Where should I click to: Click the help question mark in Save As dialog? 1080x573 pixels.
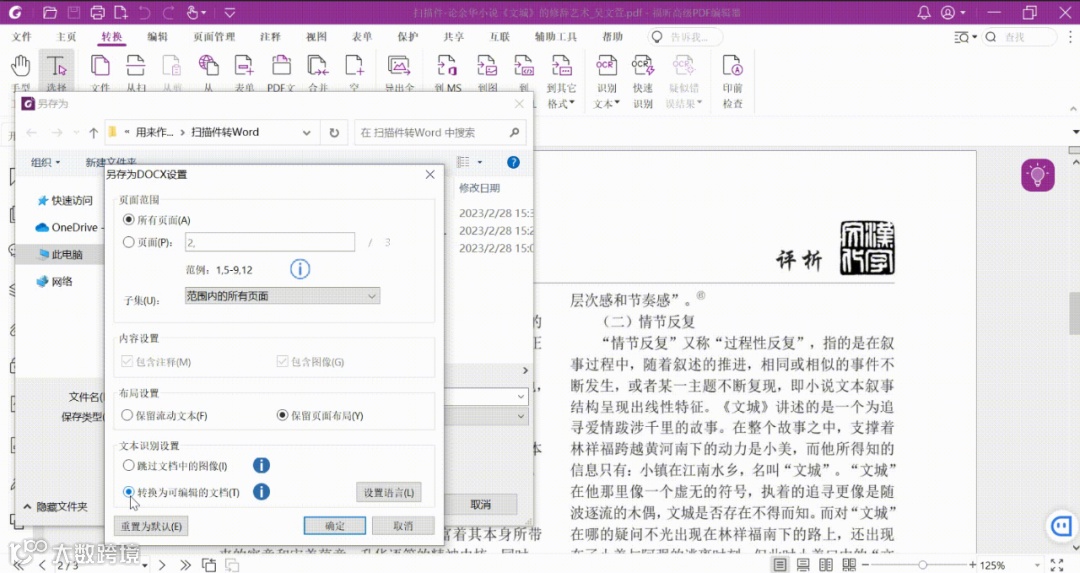tap(513, 162)
